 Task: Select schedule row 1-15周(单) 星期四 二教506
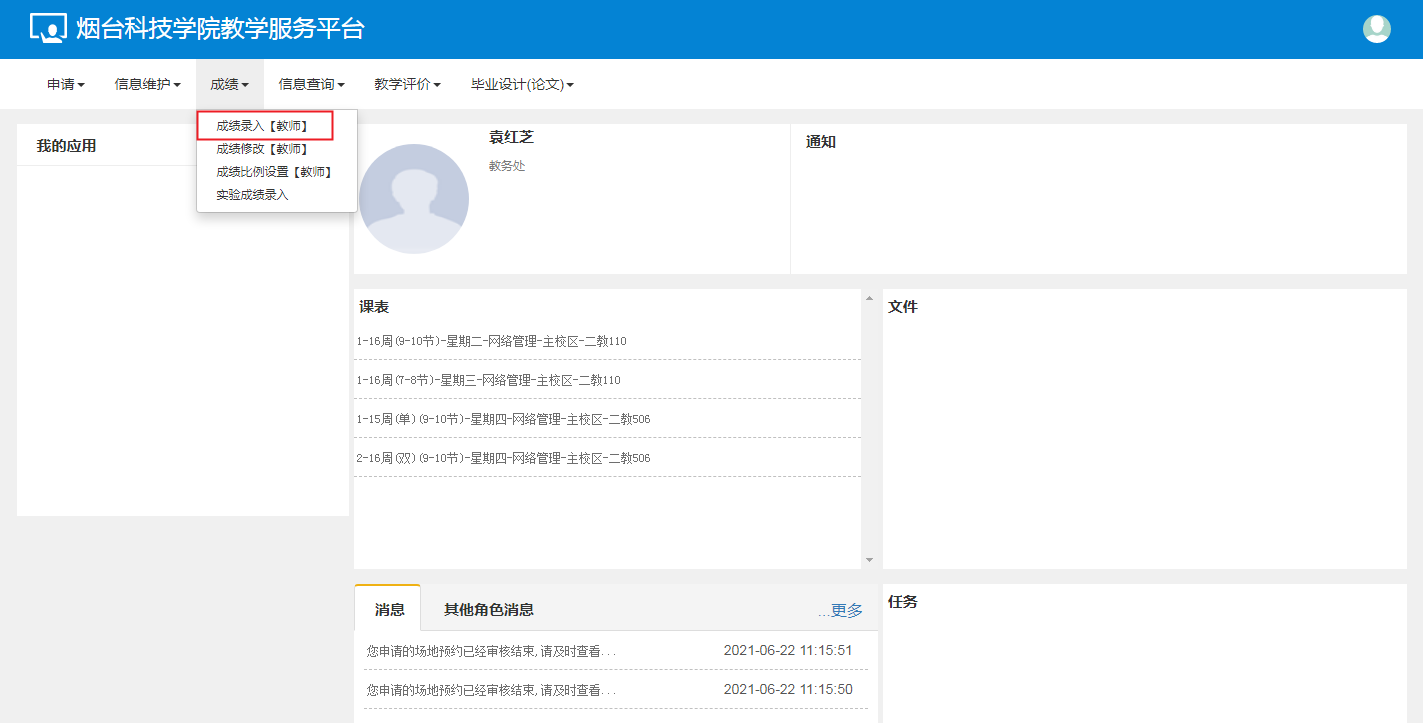(607, 419)
